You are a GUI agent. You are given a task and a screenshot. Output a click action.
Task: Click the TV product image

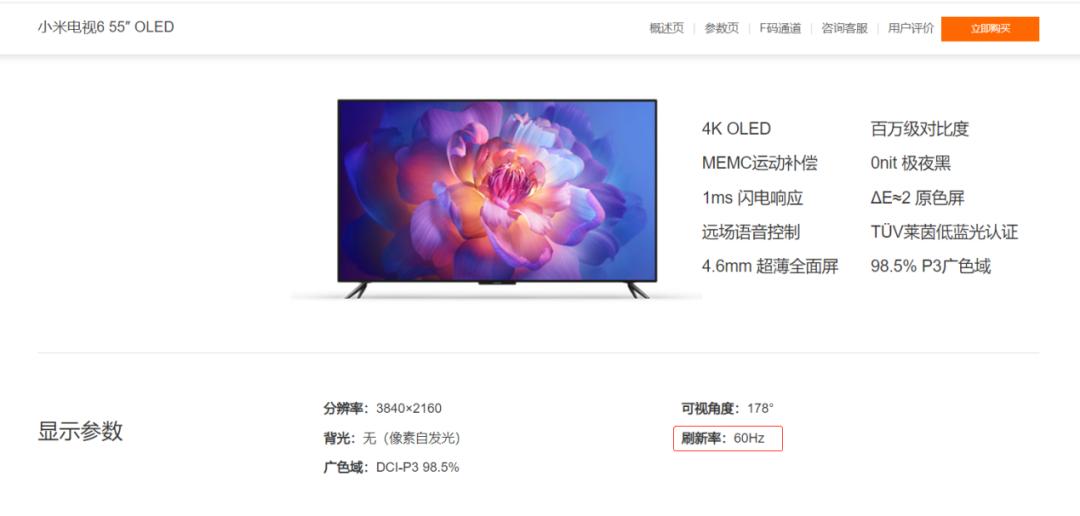click(x=497, y=198)
